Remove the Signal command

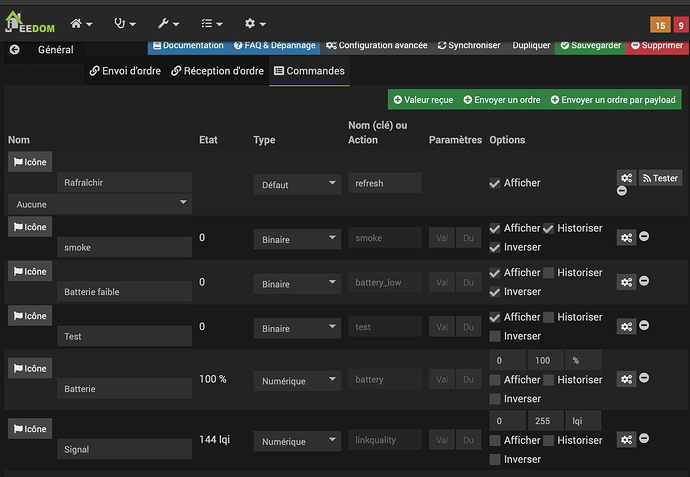click(644, 438)
